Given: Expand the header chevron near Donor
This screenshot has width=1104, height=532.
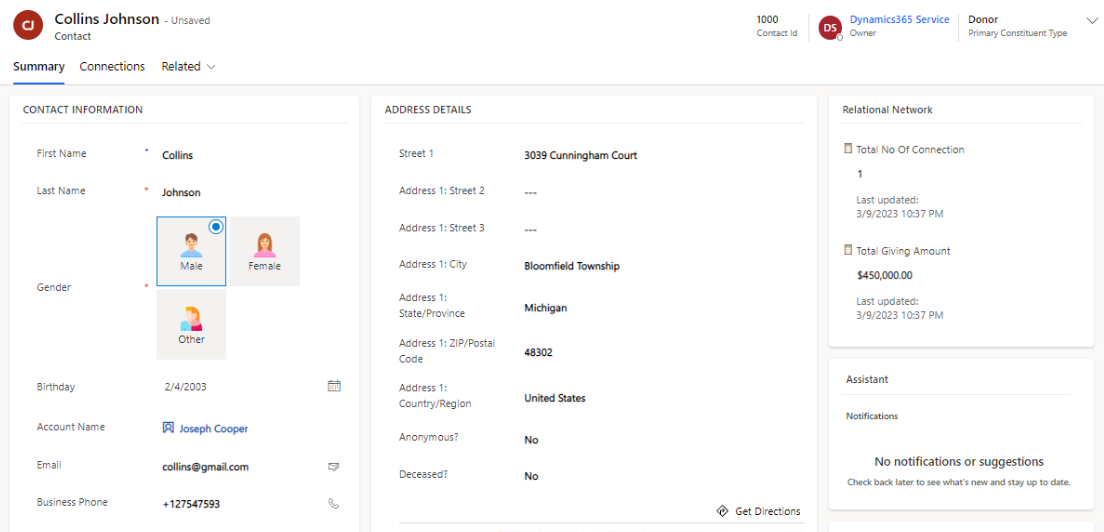Looking at the screenshot, I should tap(1091, 20).
